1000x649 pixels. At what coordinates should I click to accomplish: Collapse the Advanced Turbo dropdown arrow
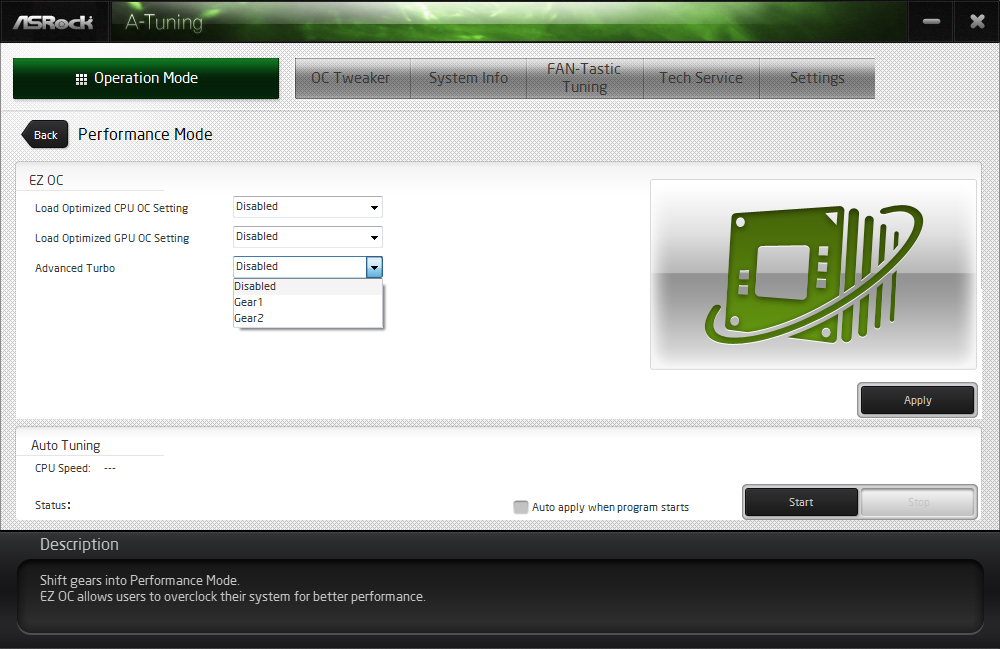pos(374,267)
